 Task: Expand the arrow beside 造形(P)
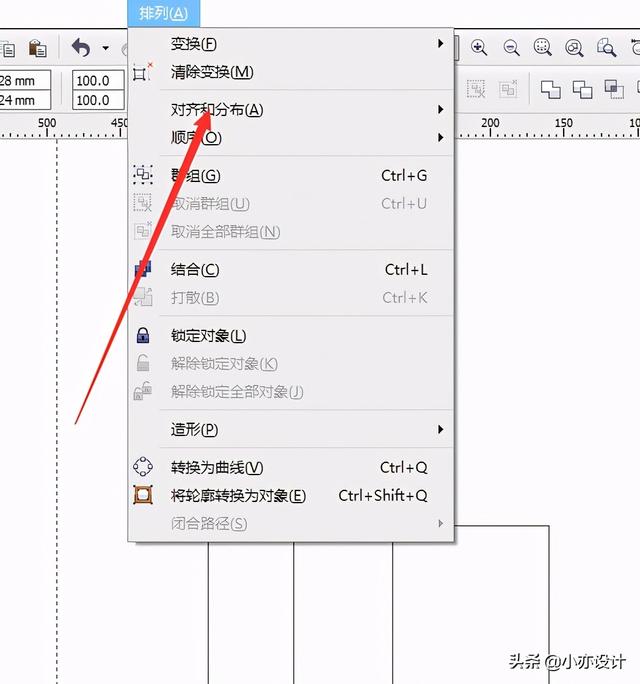(441, 429)
